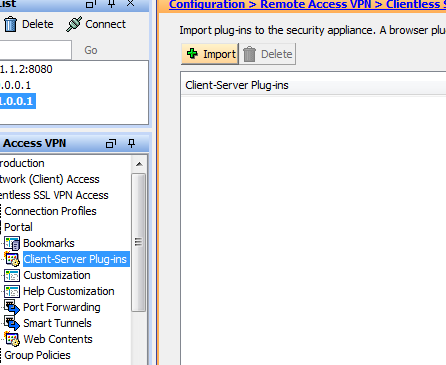446x365 pixels.
Task: Select Connection Profiles tree item
Action: (x=50, y=211)
